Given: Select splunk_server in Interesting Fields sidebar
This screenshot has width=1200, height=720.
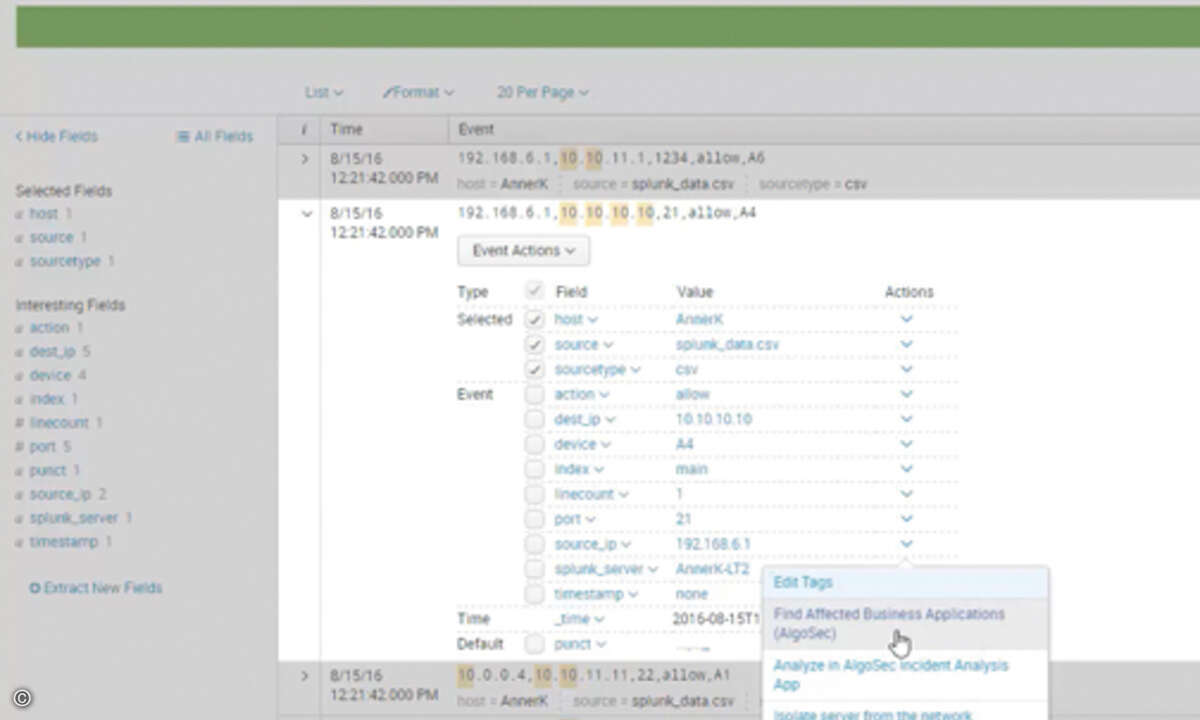Looking at the screenshot, I should pos(74,518).
